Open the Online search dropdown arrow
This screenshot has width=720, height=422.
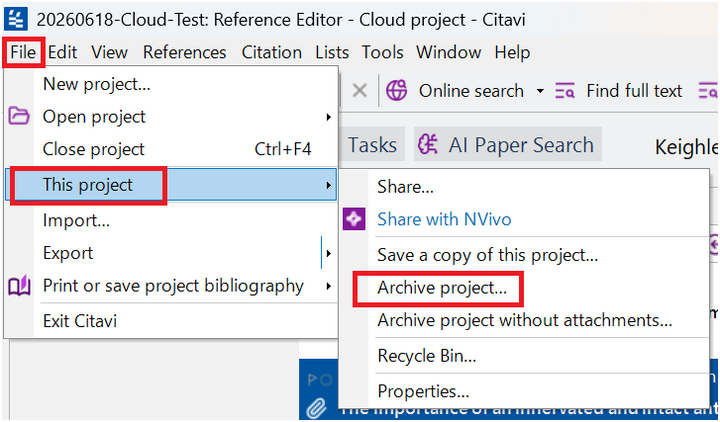[x=540, y=91]
